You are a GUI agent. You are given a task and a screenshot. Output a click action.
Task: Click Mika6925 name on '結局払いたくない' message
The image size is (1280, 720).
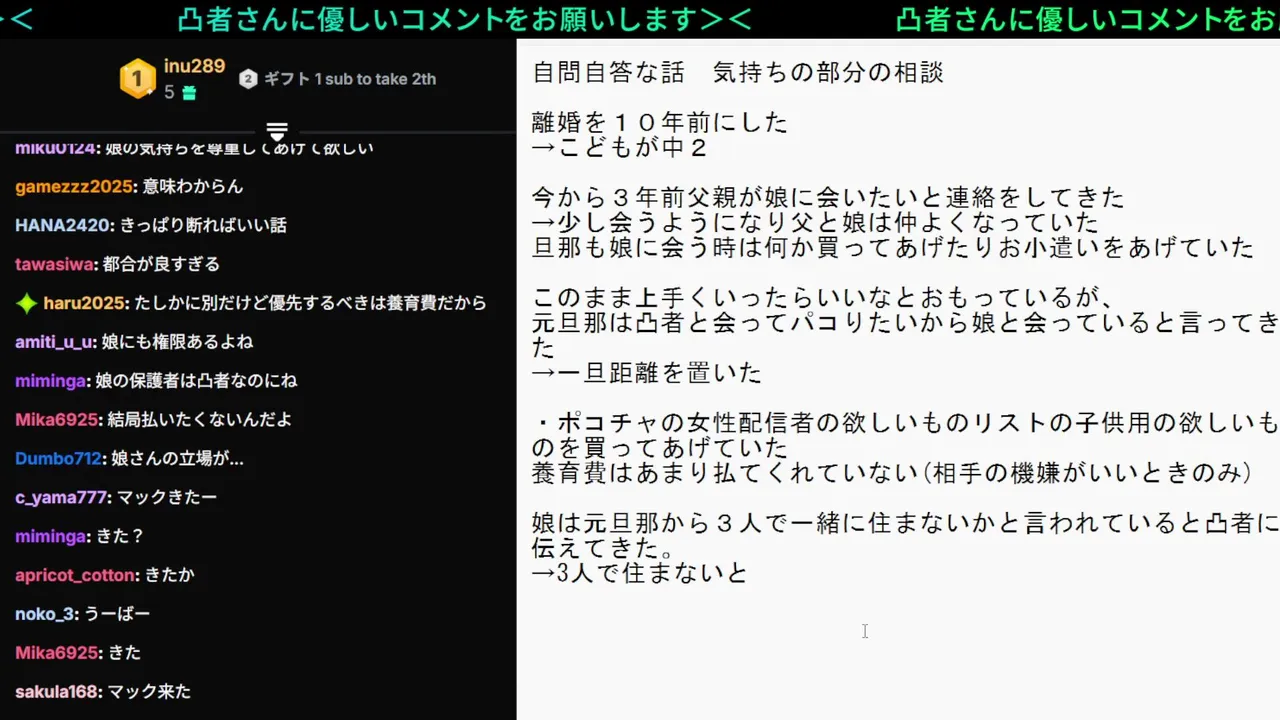(x=57, y=420)
